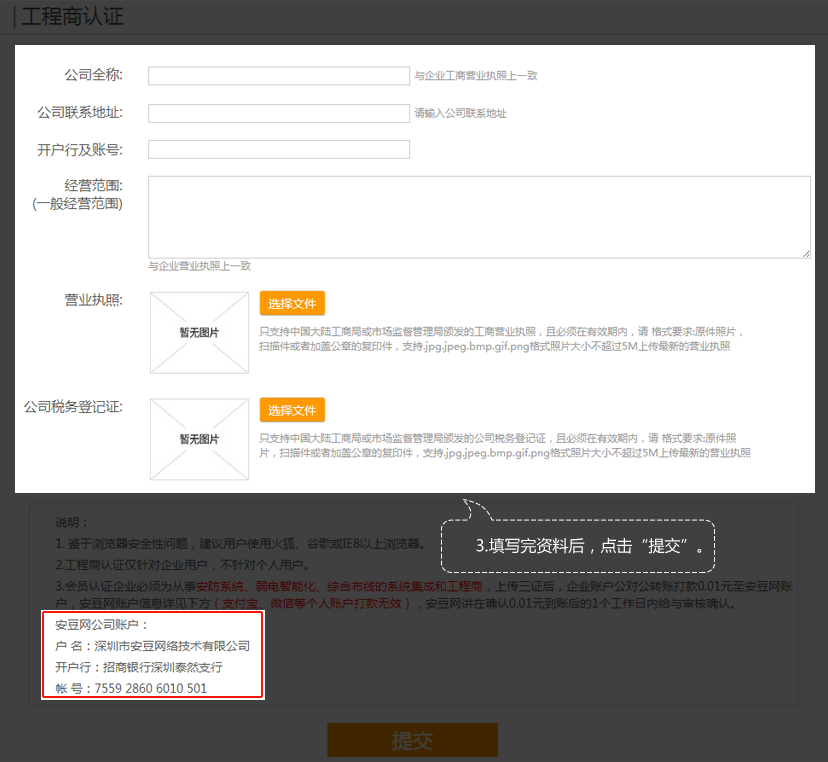Click the 开户行及账号 field label
Image resolution: width=828 pixels, height=762 pixels.
[x=79, y=150]
